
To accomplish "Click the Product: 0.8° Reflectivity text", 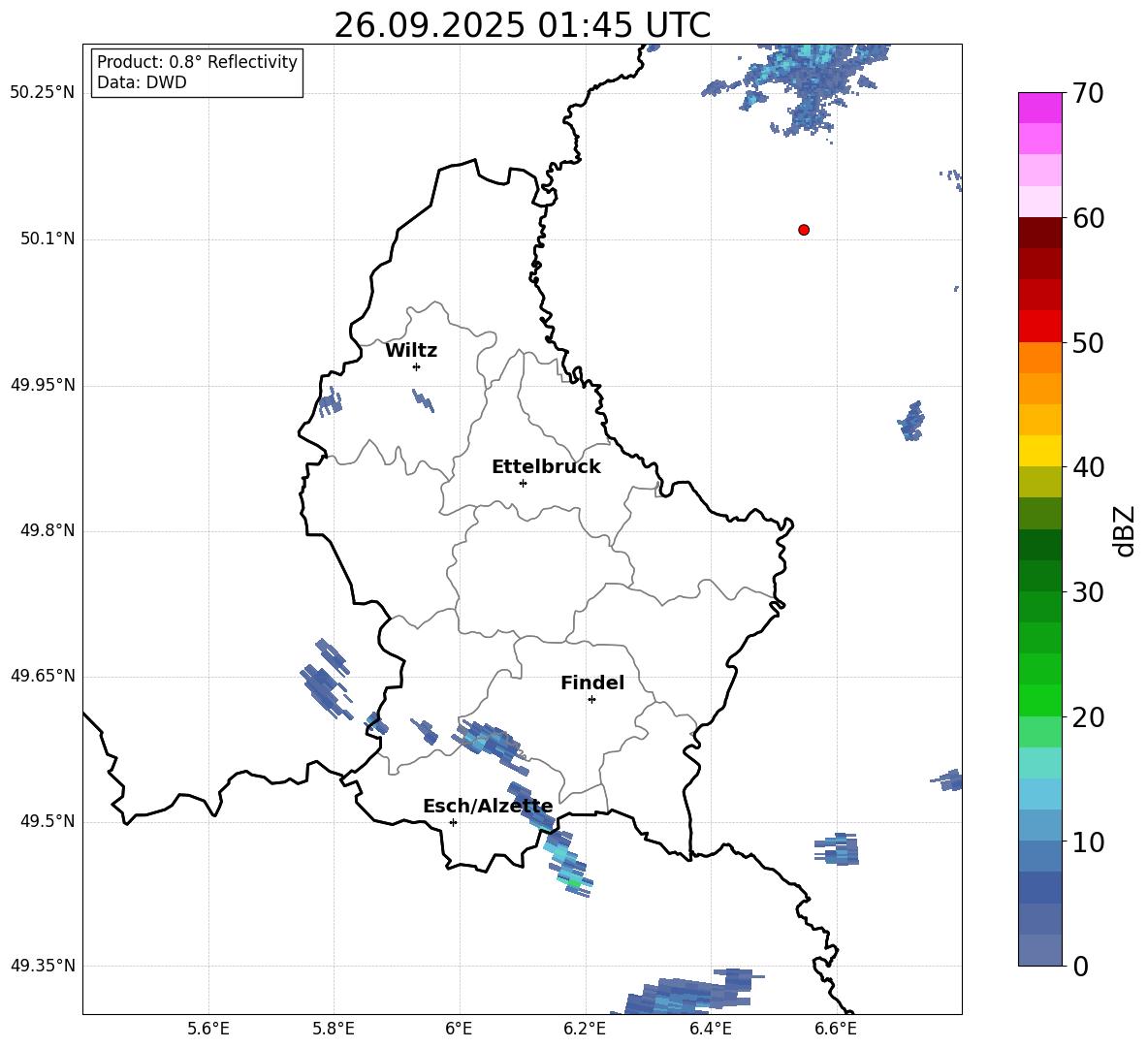I will pyautogui.click(x=197, y=61).
